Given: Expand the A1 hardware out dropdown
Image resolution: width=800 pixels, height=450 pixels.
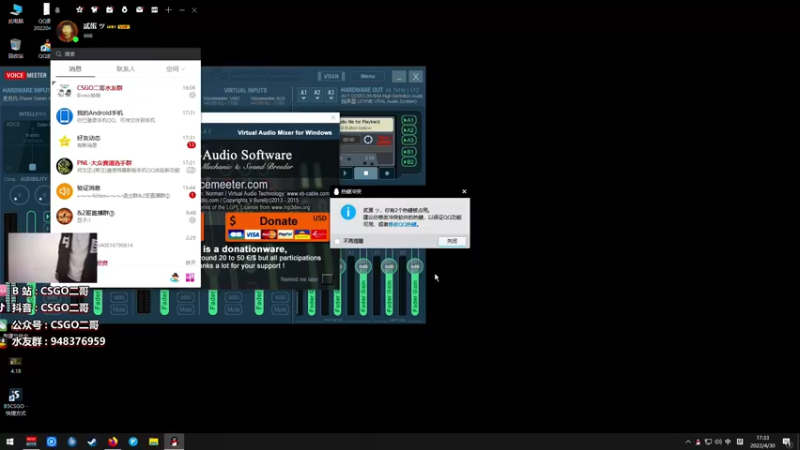Looking at the screenshot, I should (304, 94).
